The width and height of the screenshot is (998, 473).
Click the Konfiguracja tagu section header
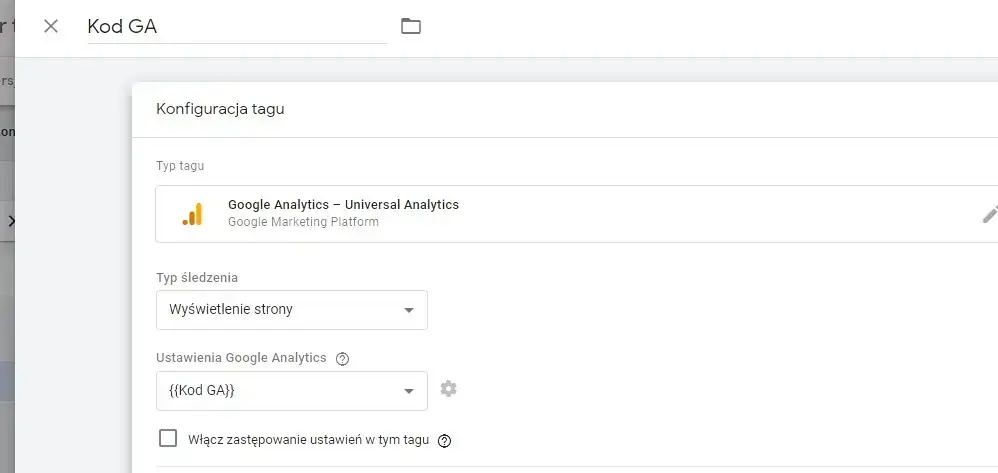coord(220,109)
